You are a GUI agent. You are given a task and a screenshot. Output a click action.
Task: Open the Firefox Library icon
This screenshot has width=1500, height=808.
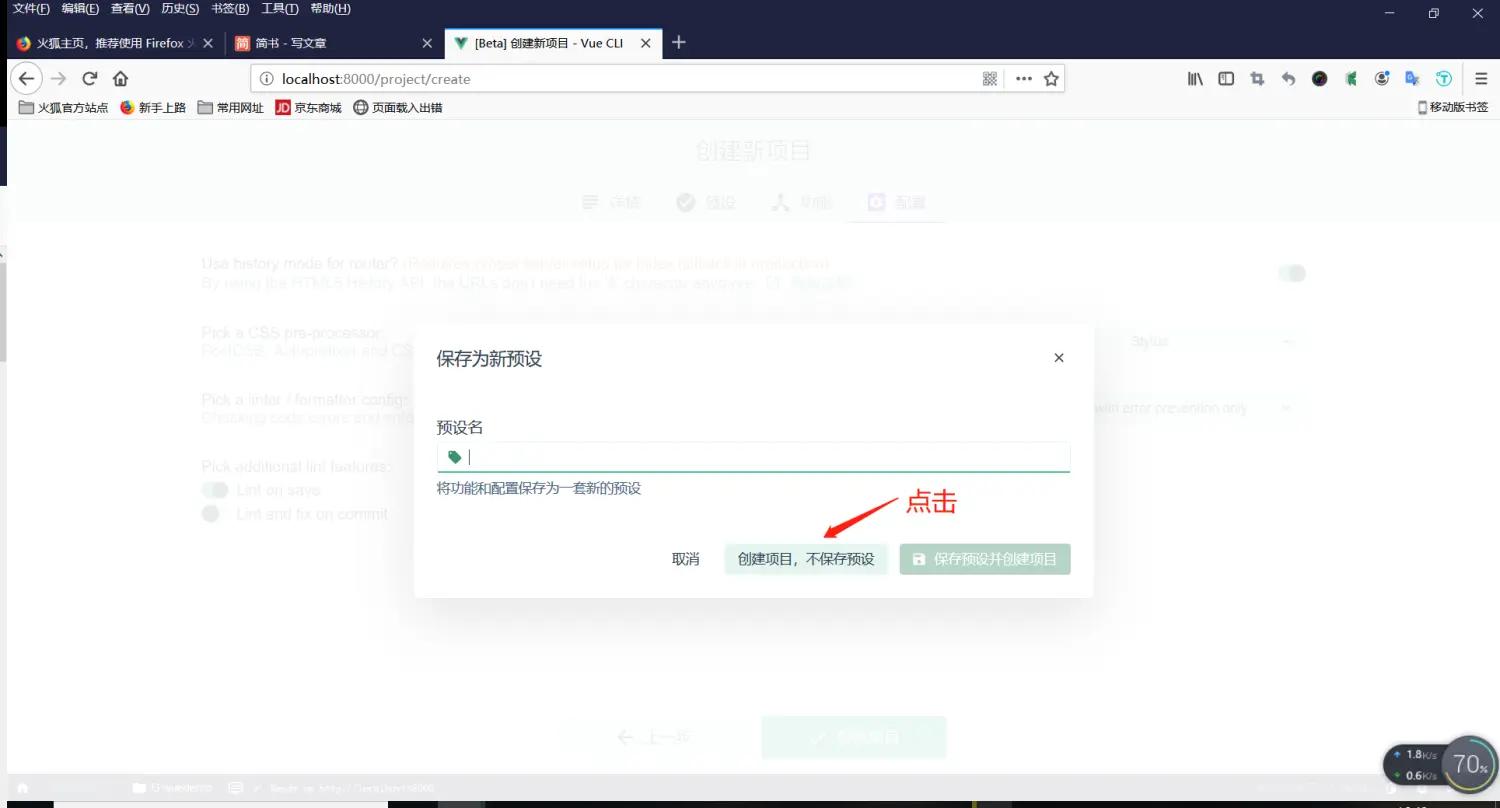[1195, 79]
